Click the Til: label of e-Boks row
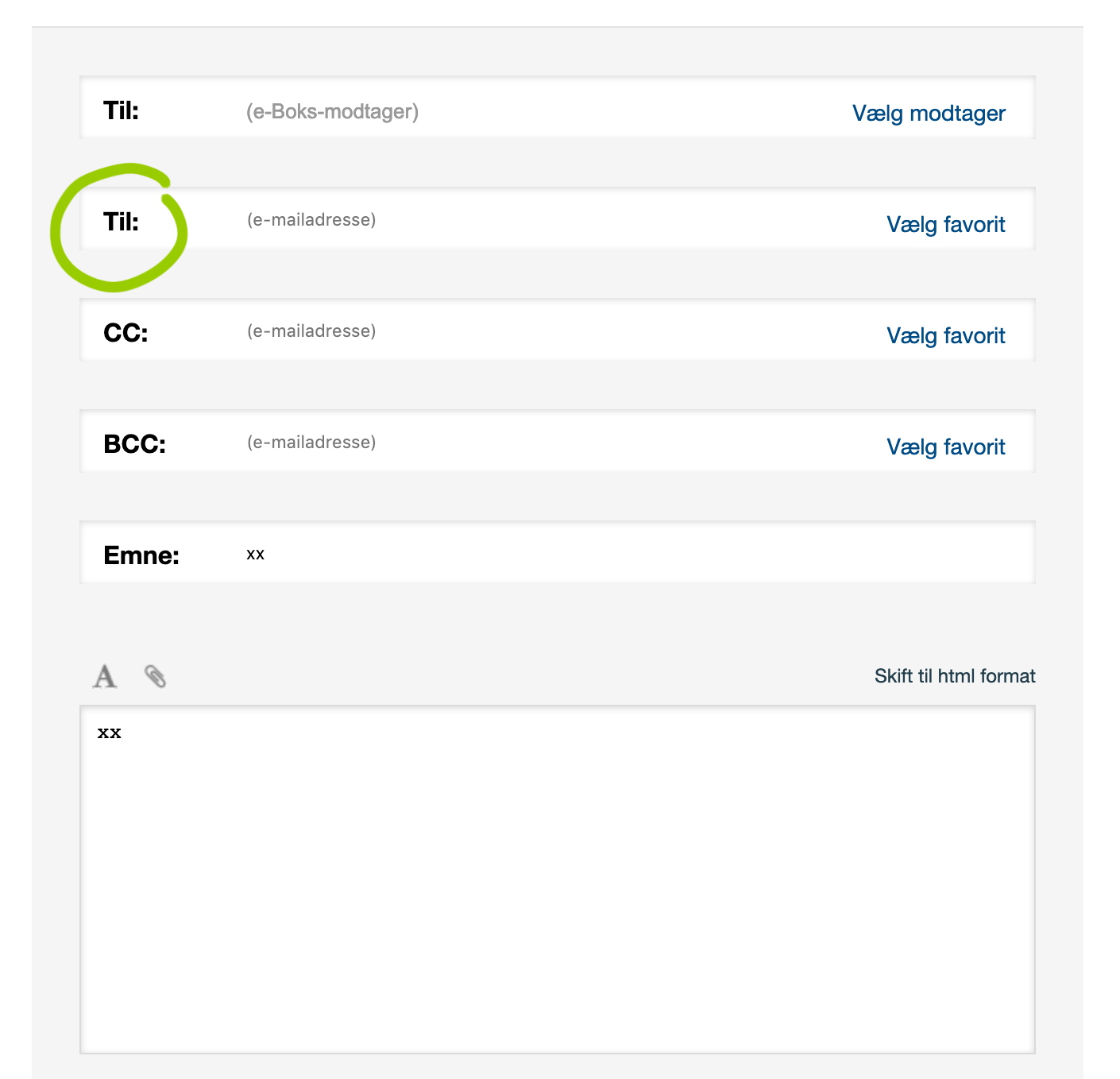 (121, 110)
